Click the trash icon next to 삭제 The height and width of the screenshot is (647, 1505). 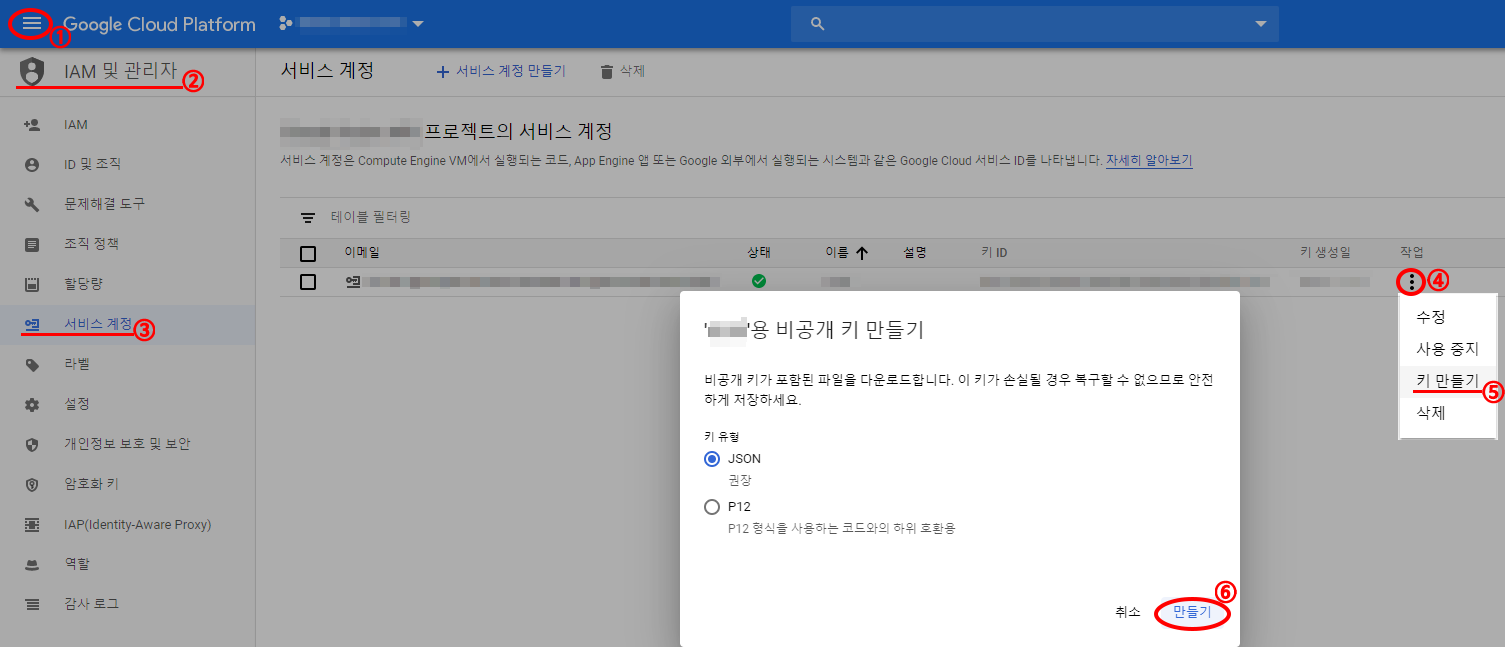tap(606, 71)
